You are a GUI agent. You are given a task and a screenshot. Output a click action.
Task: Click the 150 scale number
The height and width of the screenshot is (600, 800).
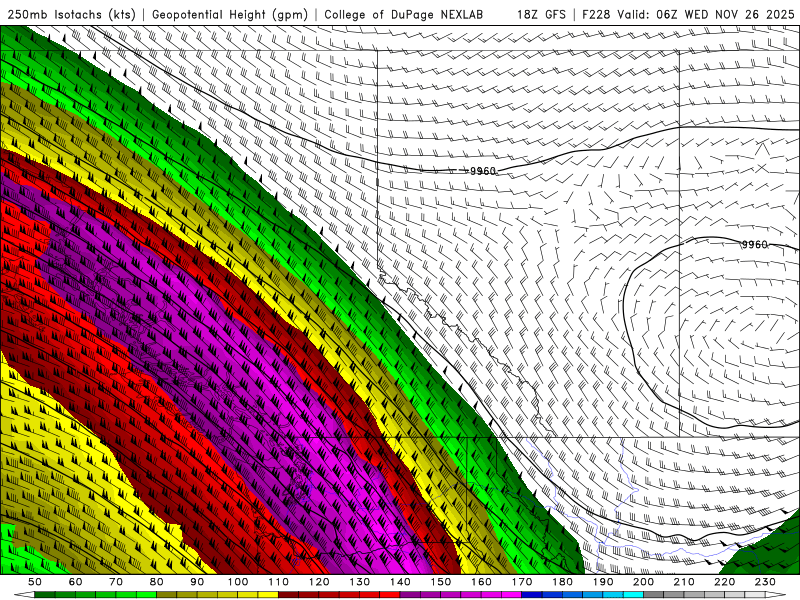441,582
